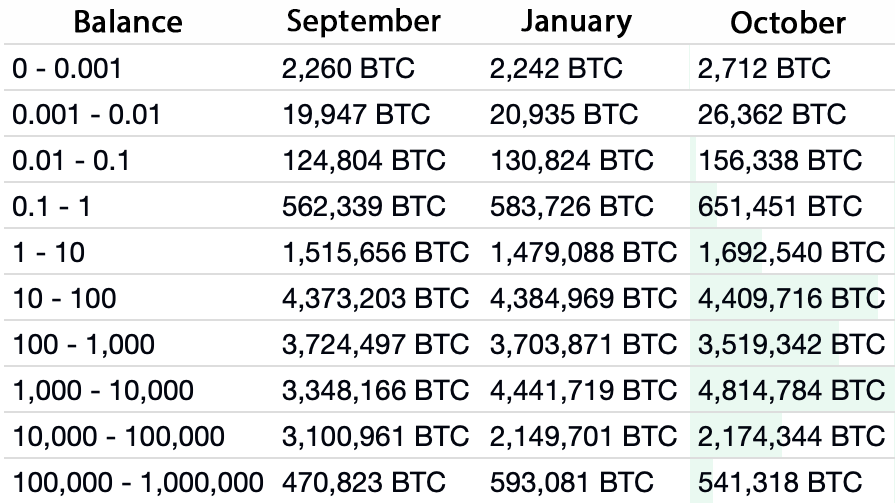Click the 100,000 - 1,000,000 balance range
This screenshot has width=895, height=504.
[138, 481]
